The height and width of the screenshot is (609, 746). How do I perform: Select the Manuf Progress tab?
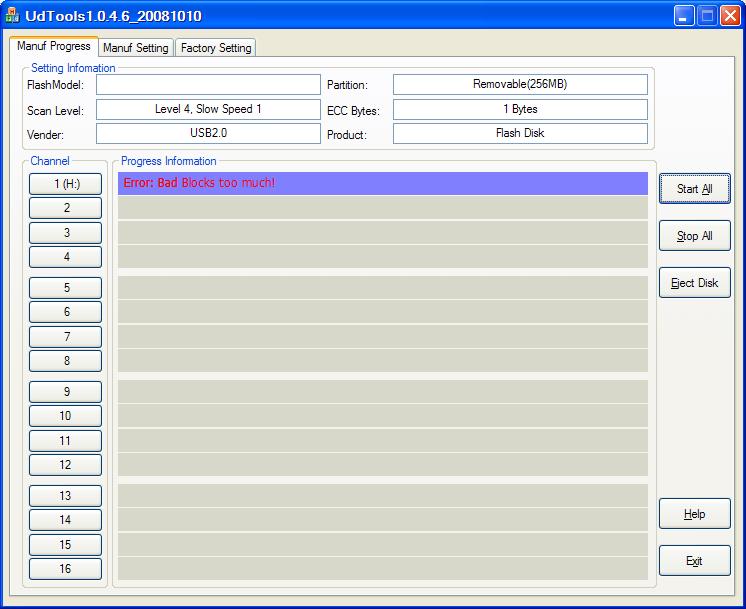[x=54, y=46]
